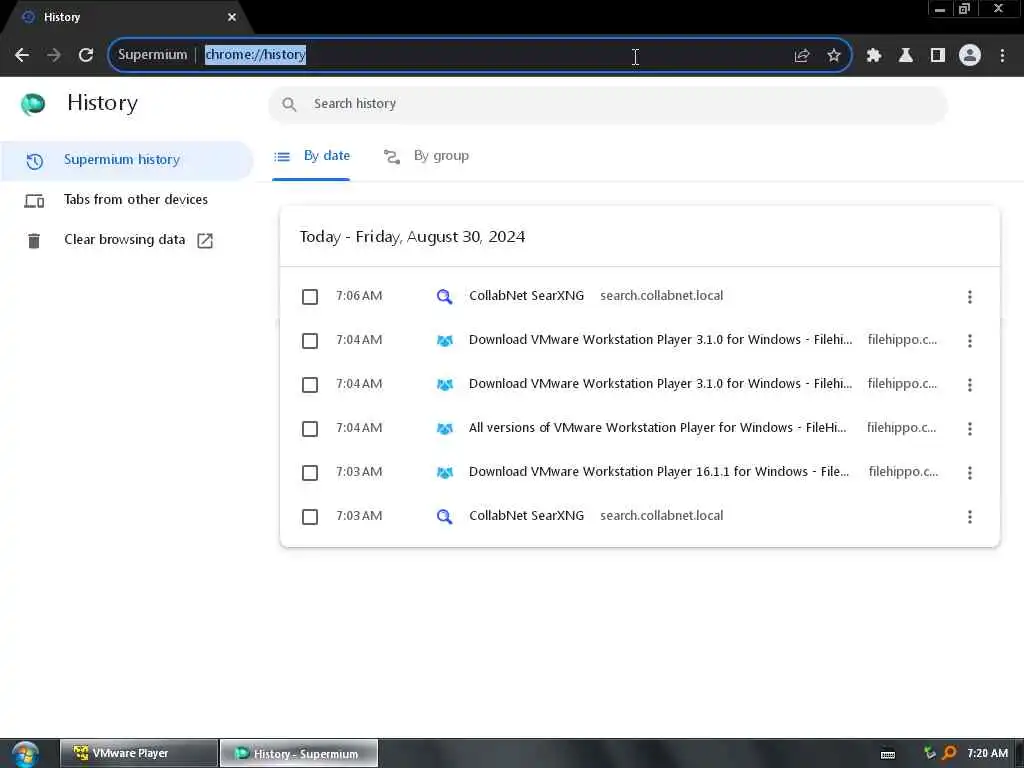Open Download VMware Workstation Player 16.1.1 link
Screen dimensions: 1024x768
point(659,472)
